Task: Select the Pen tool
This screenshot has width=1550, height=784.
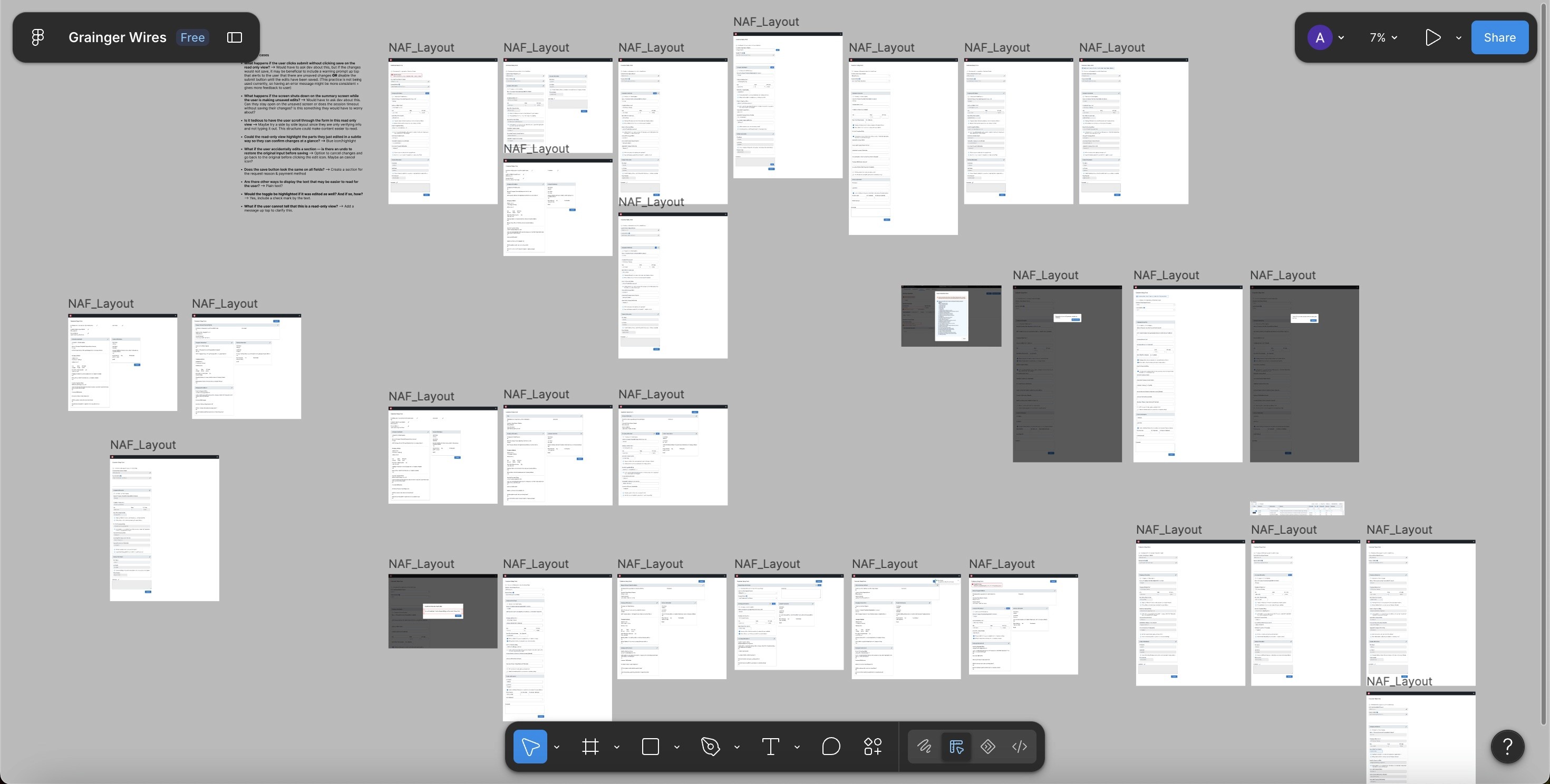Action: click(711, 747)
